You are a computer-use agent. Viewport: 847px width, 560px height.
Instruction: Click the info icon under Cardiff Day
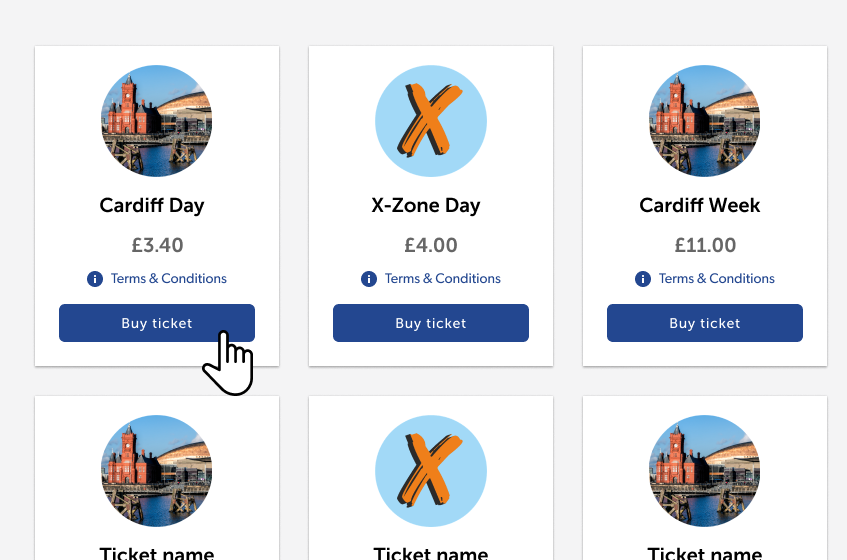(x=95, y=279)
